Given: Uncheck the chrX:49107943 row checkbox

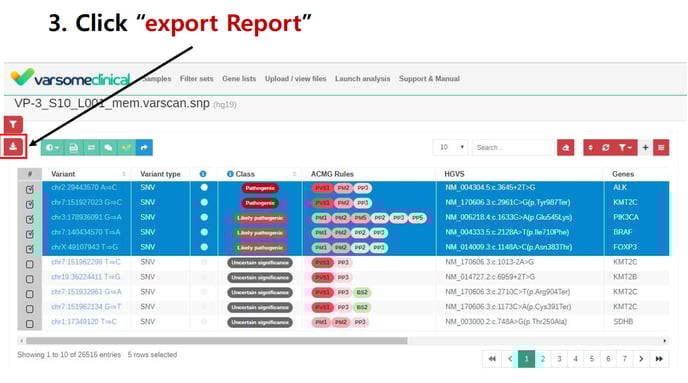Looking at the screenshot, I should tap(29, 249).
